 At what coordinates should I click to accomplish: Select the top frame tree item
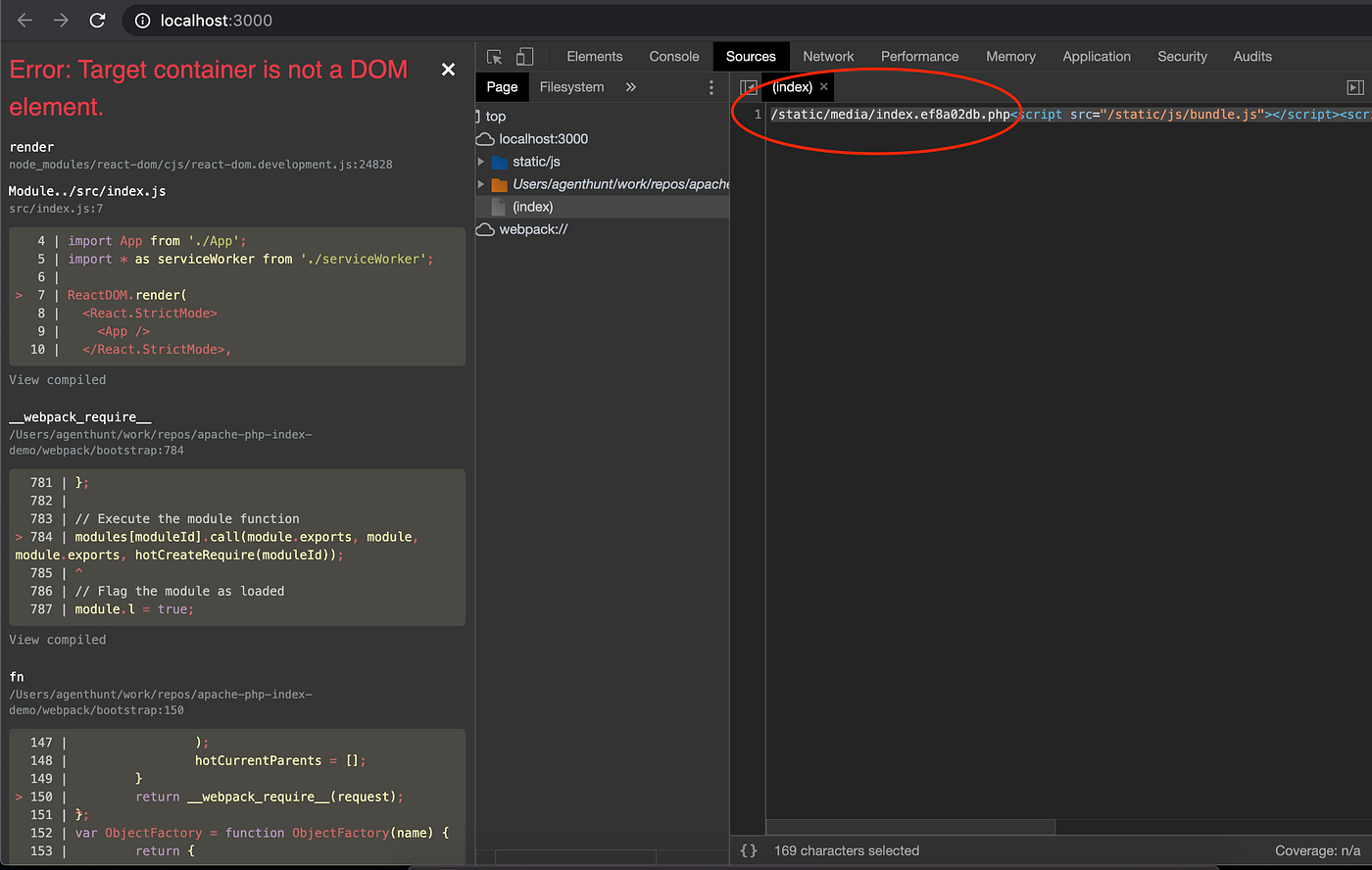coord(496,117)
